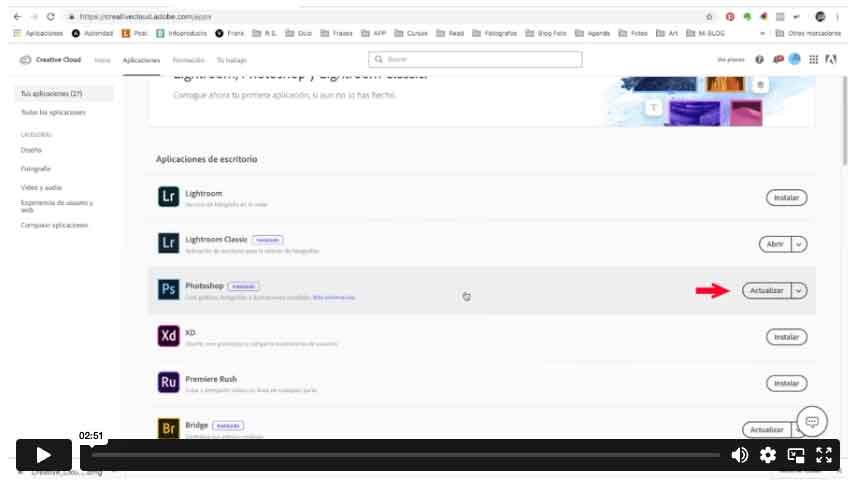Open the Formación tab
This screenshot has width=855, height=485.
click(188, 60)
